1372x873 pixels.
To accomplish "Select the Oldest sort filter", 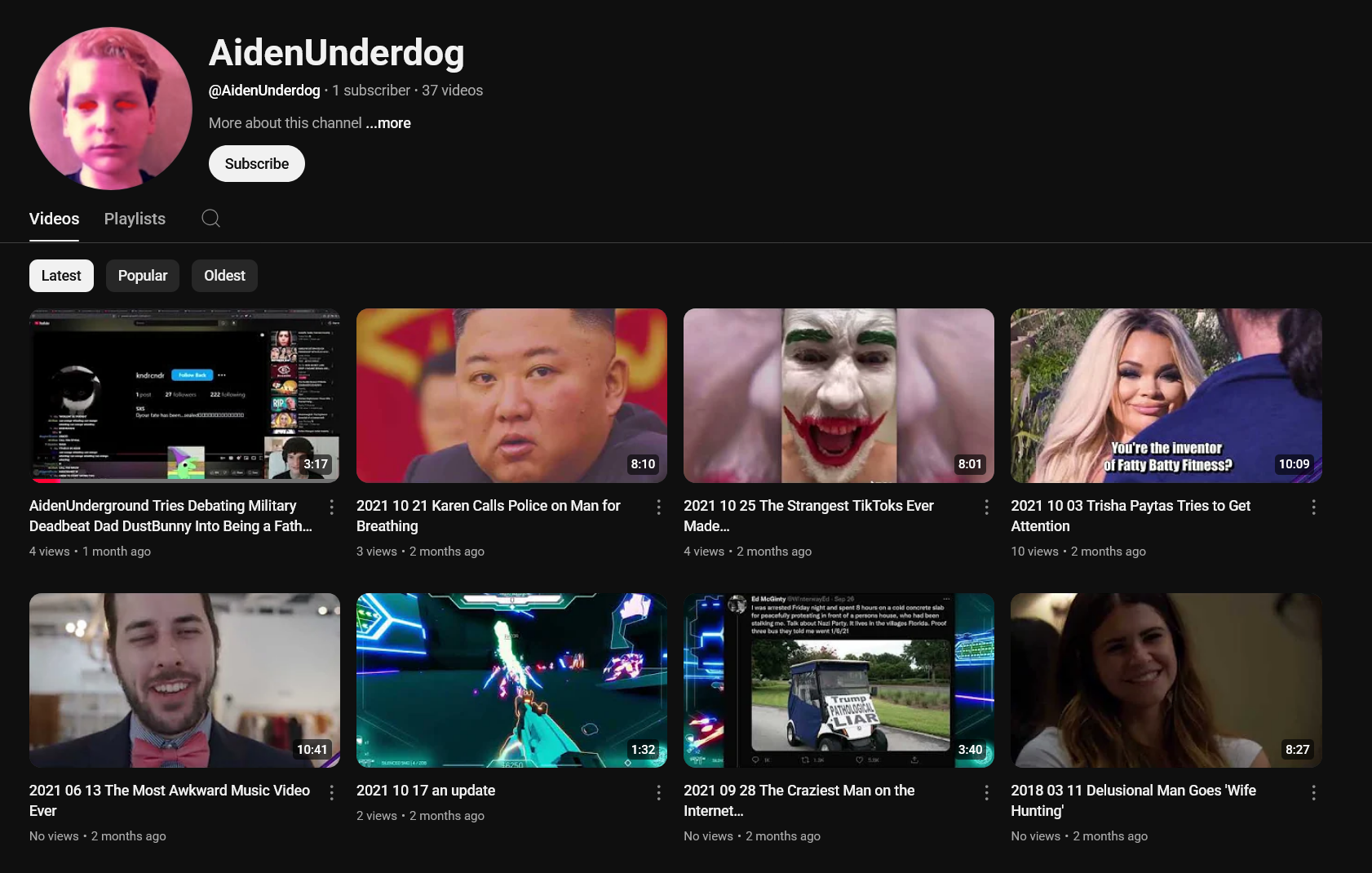I will coord(224,276).
